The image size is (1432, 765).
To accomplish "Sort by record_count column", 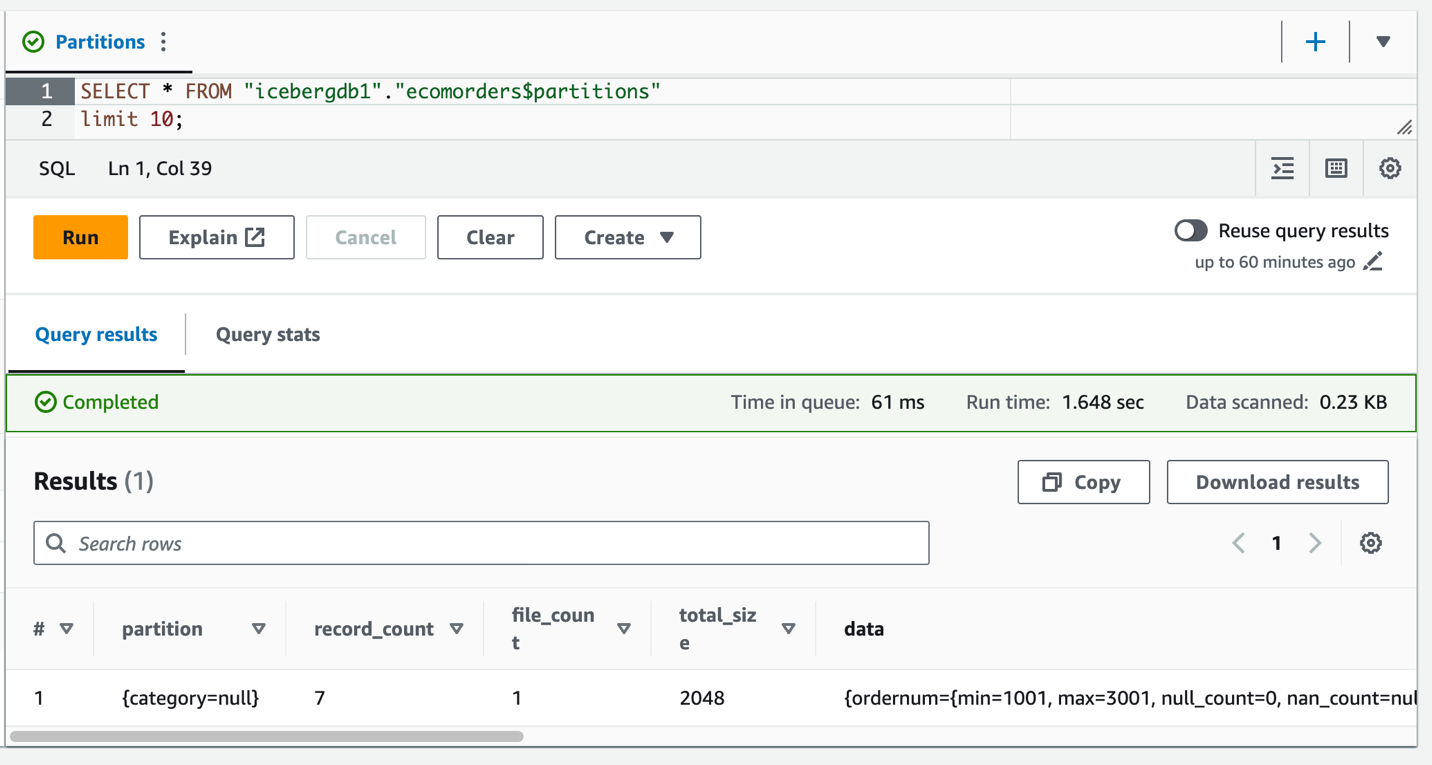I will click(x=456, y=629).
